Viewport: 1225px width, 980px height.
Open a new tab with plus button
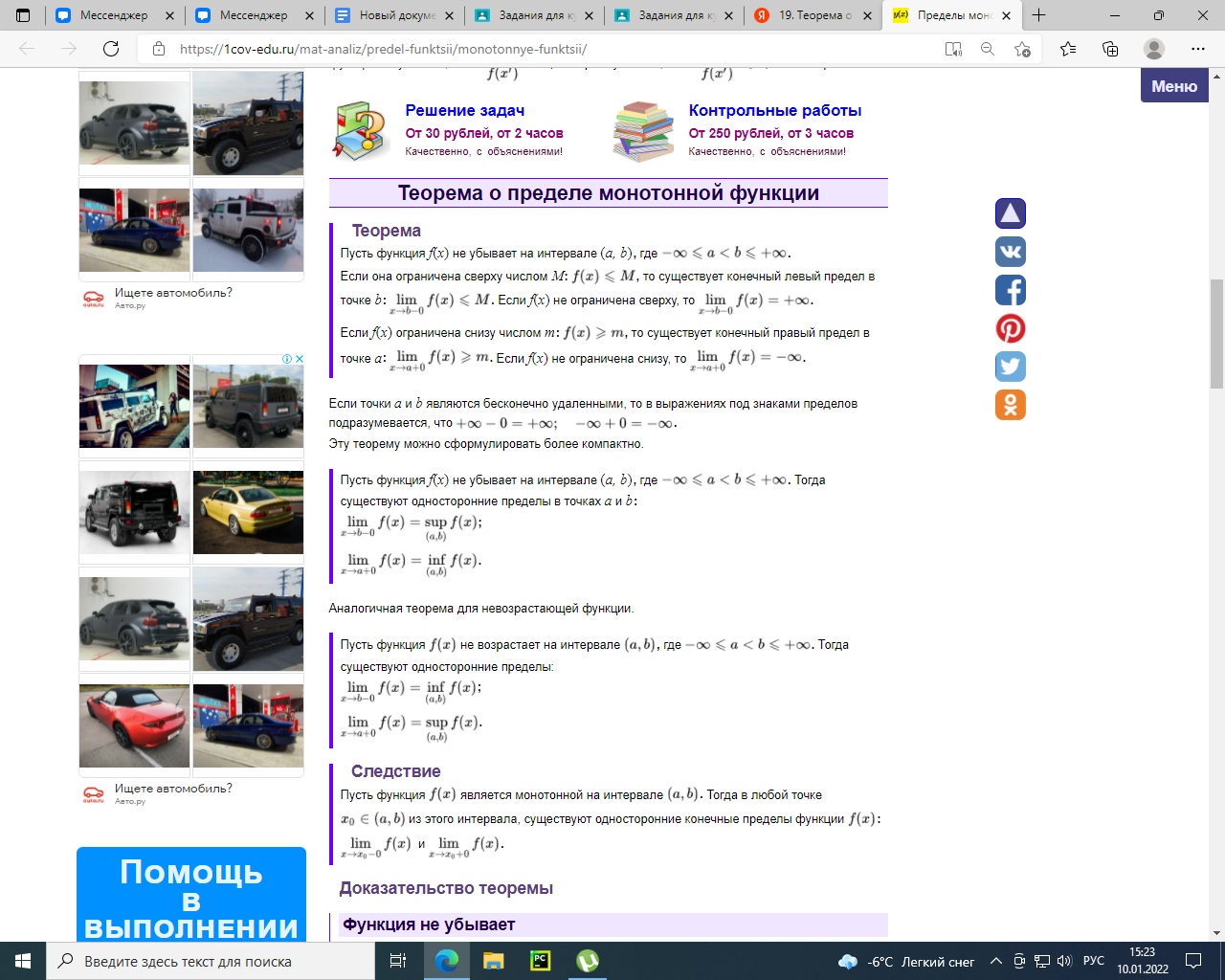pyautogui.click(x=1038, y=15)
